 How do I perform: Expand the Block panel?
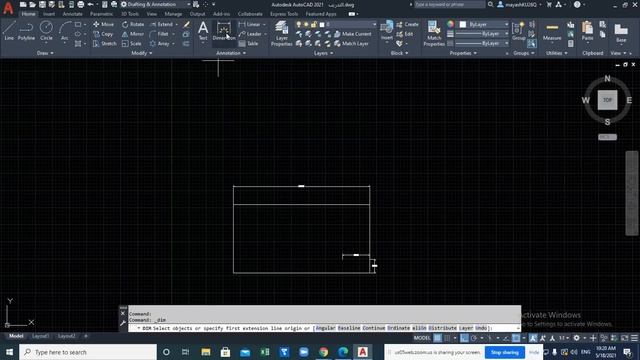click(399, 53)
